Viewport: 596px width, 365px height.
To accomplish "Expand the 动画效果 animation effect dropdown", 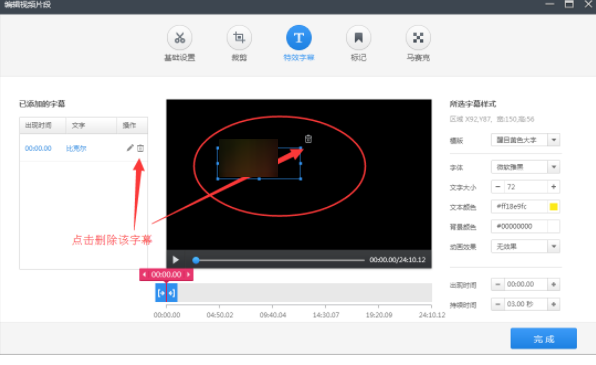I will point(554,246).
